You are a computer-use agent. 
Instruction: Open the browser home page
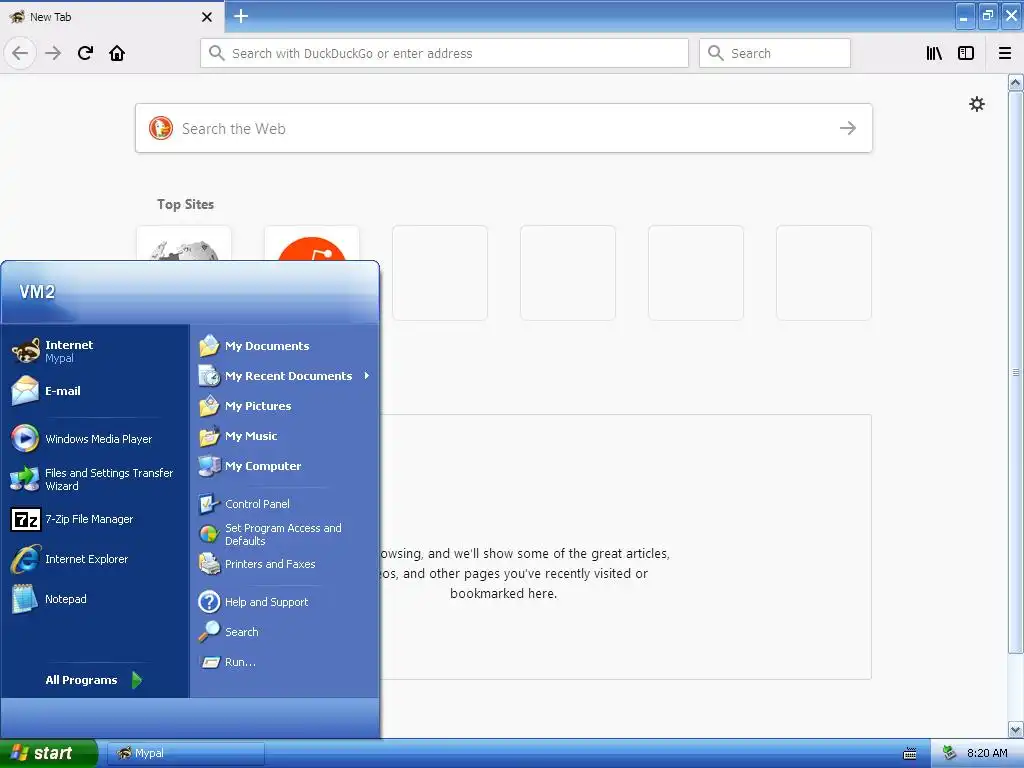tap(117, 53)
